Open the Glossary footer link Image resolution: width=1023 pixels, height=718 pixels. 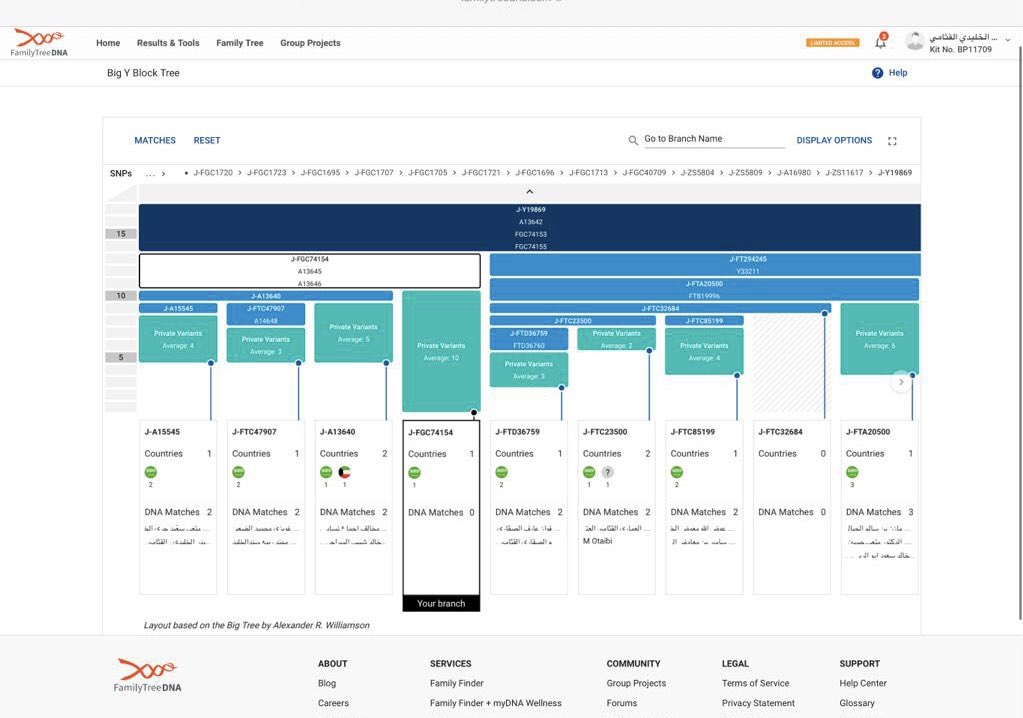(x=857, y=703)
